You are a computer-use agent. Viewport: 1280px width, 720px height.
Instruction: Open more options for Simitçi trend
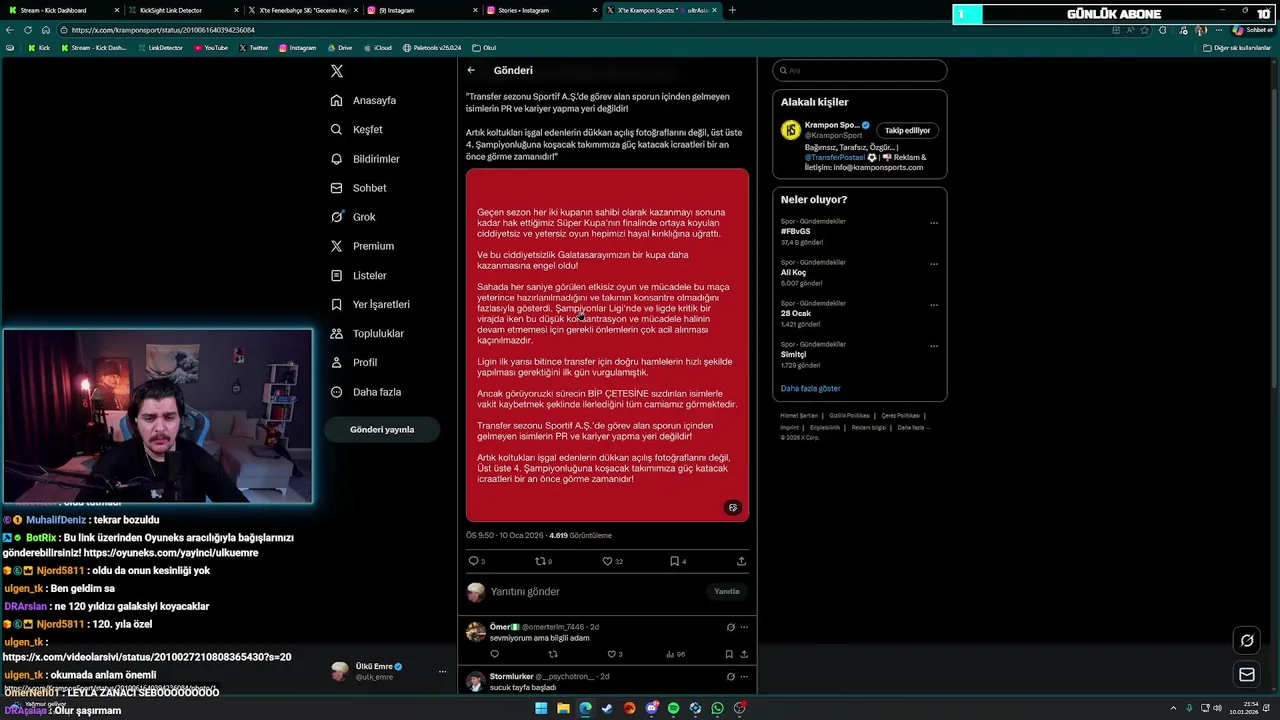pyautogui.click(x=934, y=346)
